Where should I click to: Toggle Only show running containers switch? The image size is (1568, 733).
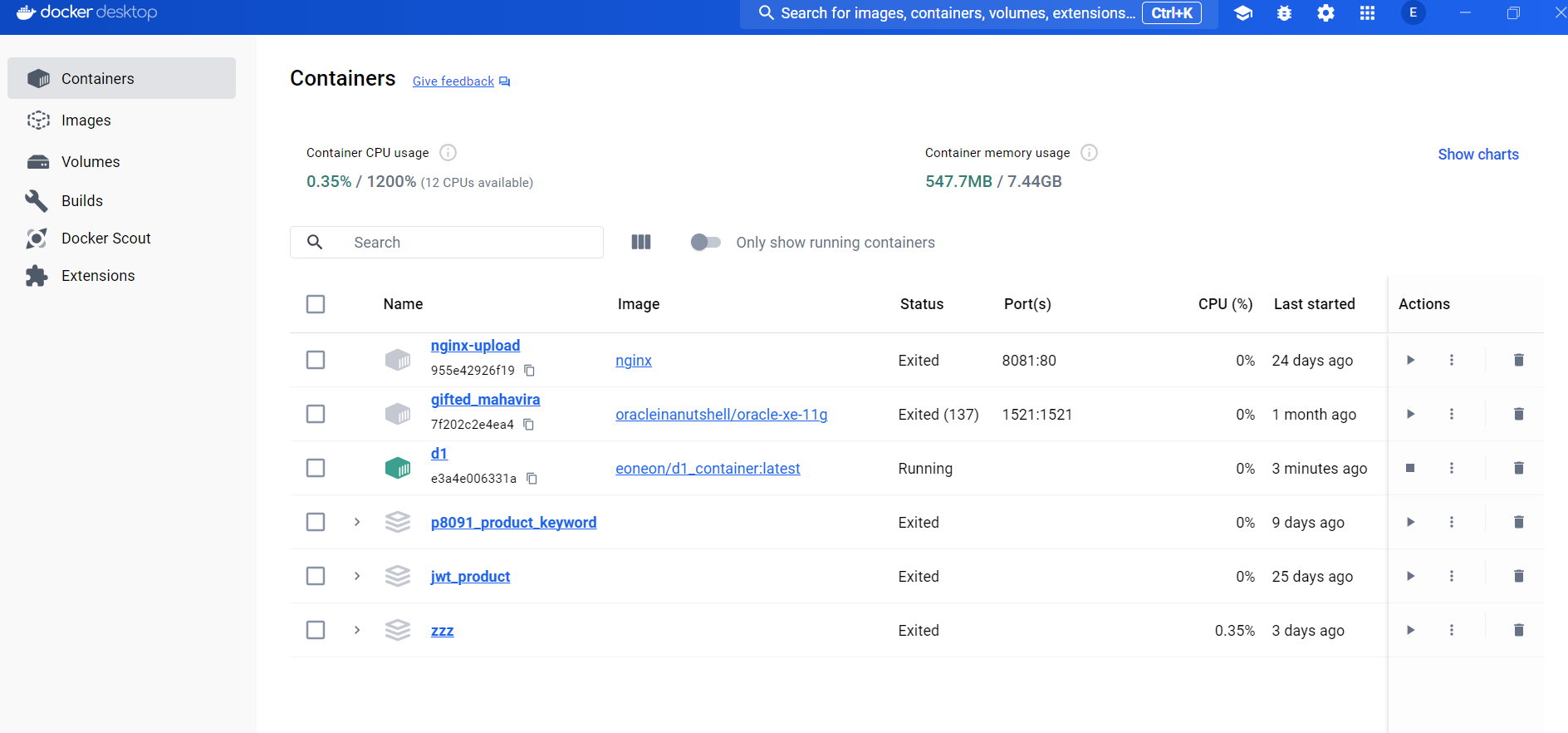tap(705, 242)
